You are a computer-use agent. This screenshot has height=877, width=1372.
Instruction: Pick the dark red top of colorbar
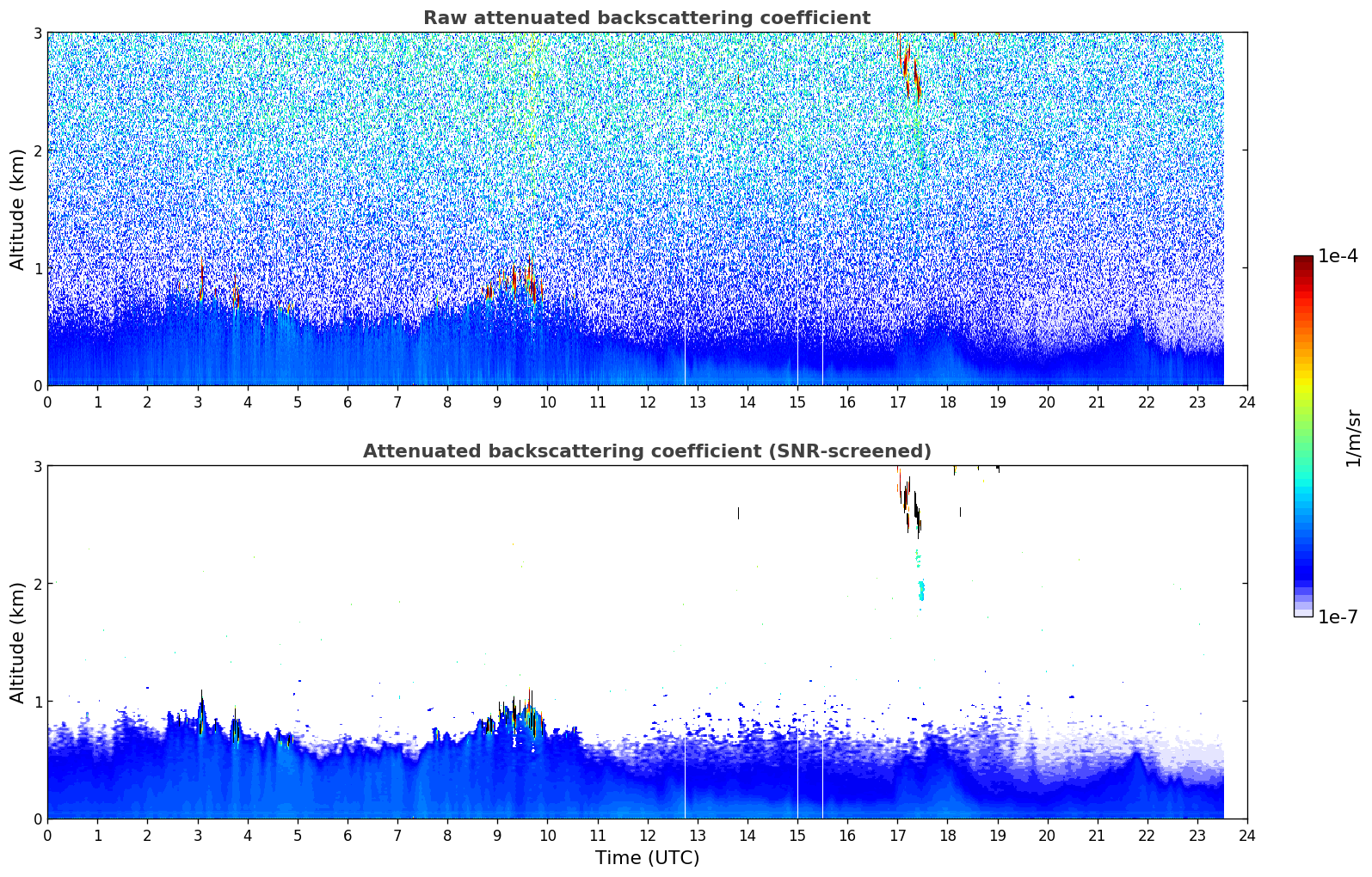(x=1302, y=260)
